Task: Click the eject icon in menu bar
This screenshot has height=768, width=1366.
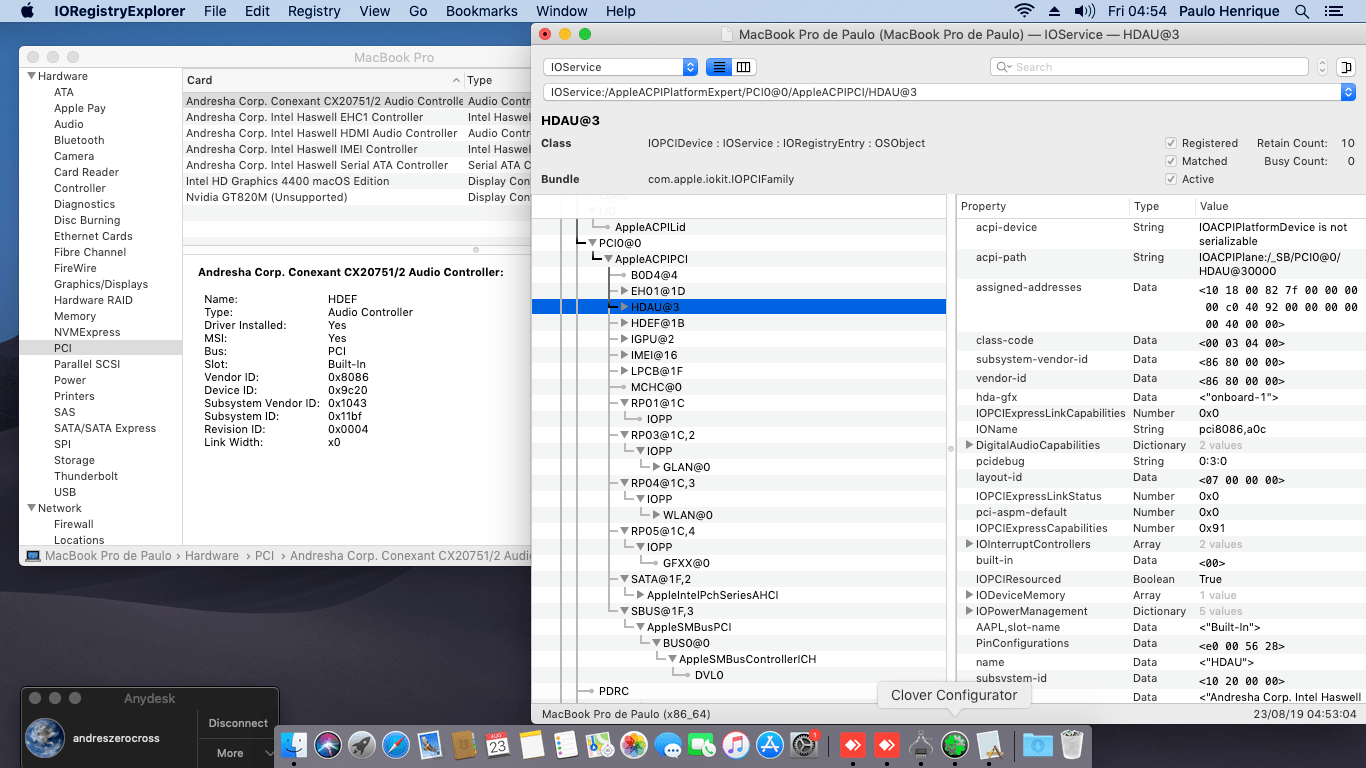Action: point(1054,11)
